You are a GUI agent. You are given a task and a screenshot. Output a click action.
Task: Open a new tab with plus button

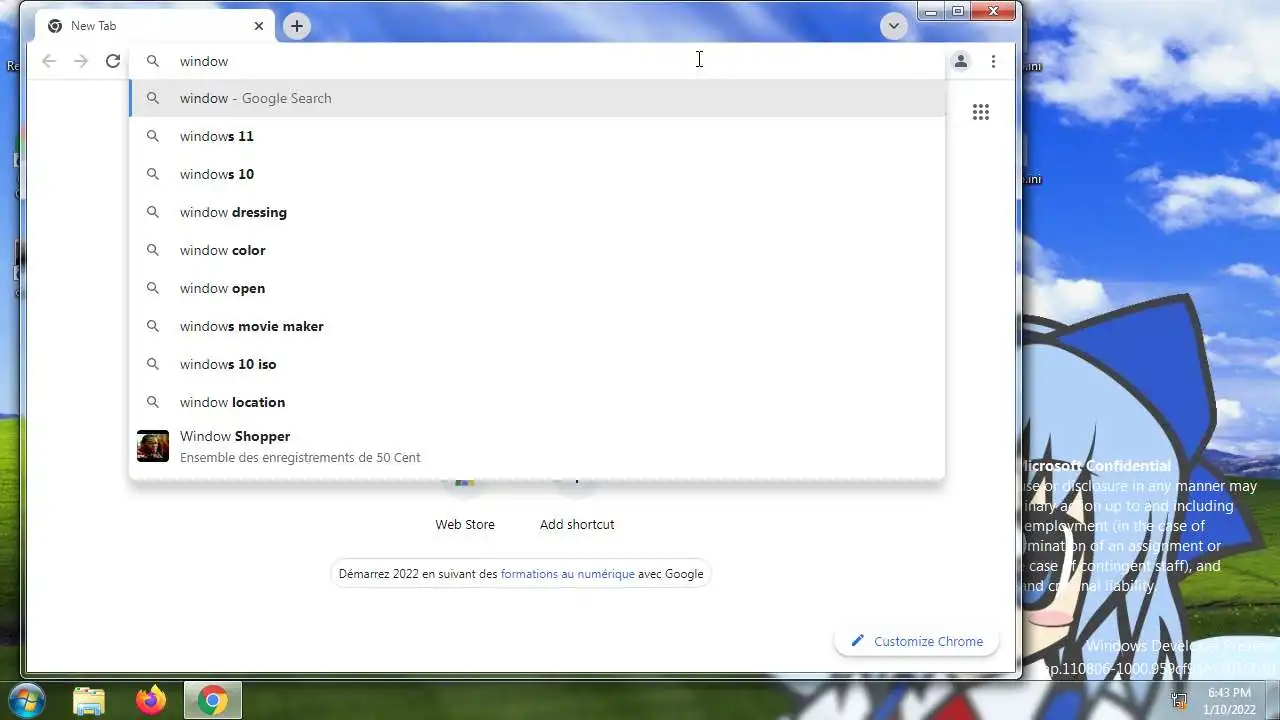297,26
